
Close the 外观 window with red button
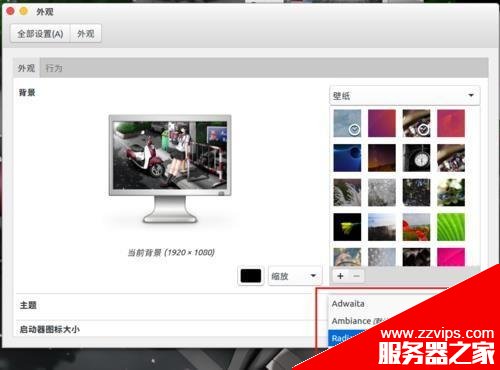10,11
